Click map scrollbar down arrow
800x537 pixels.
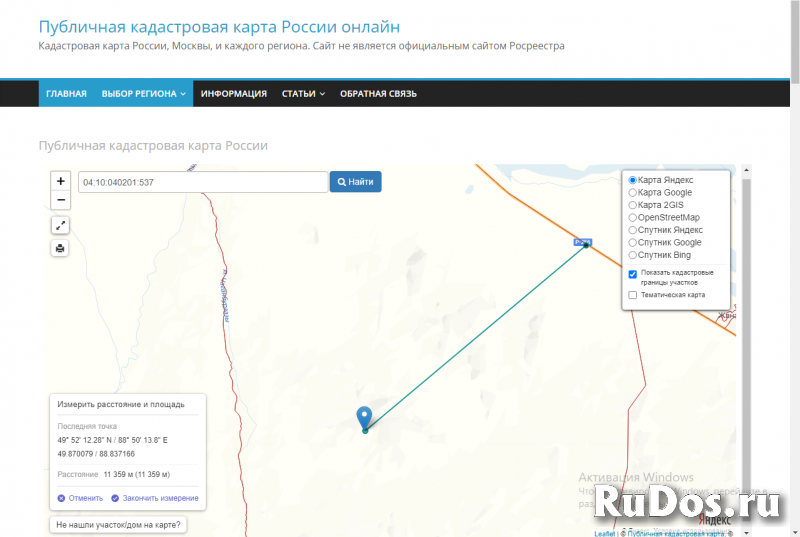coord(746,533)
